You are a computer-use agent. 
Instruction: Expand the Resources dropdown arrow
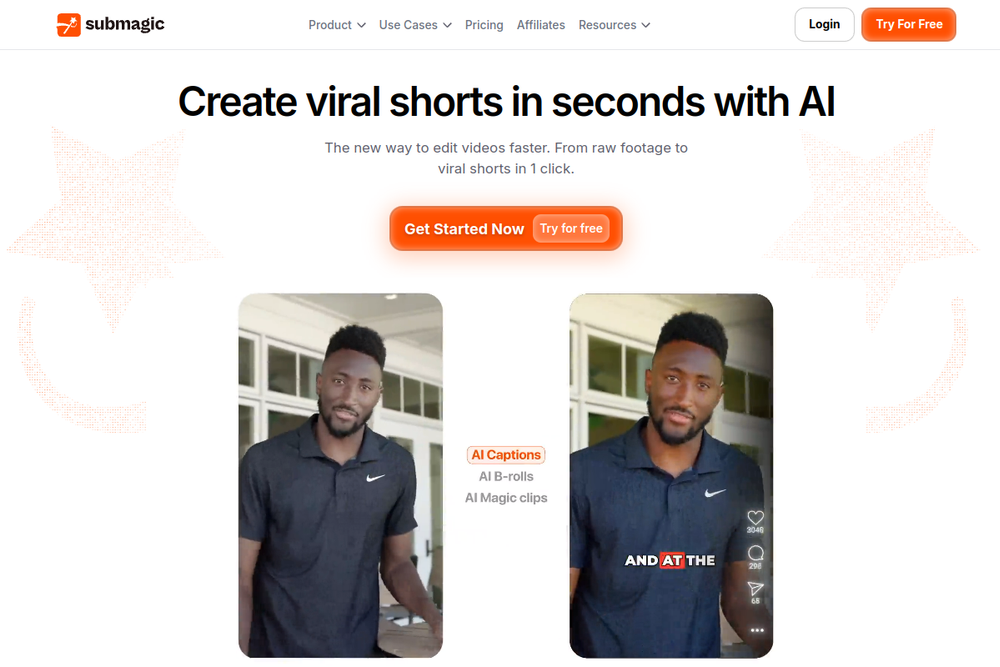tap(646, 25)
